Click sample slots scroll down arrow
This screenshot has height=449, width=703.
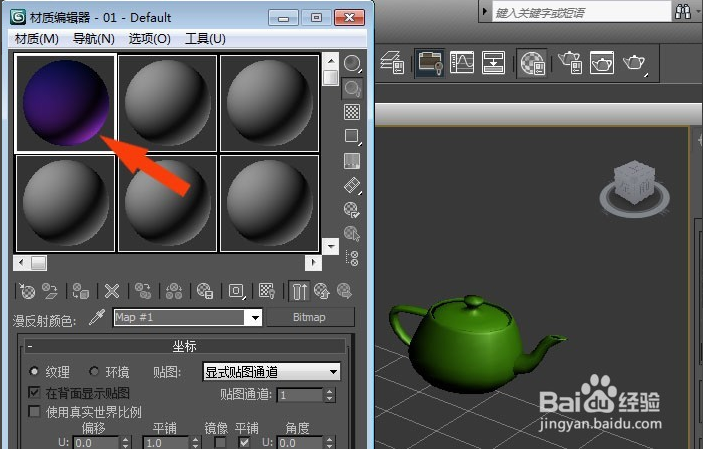[x=331, y=246]
